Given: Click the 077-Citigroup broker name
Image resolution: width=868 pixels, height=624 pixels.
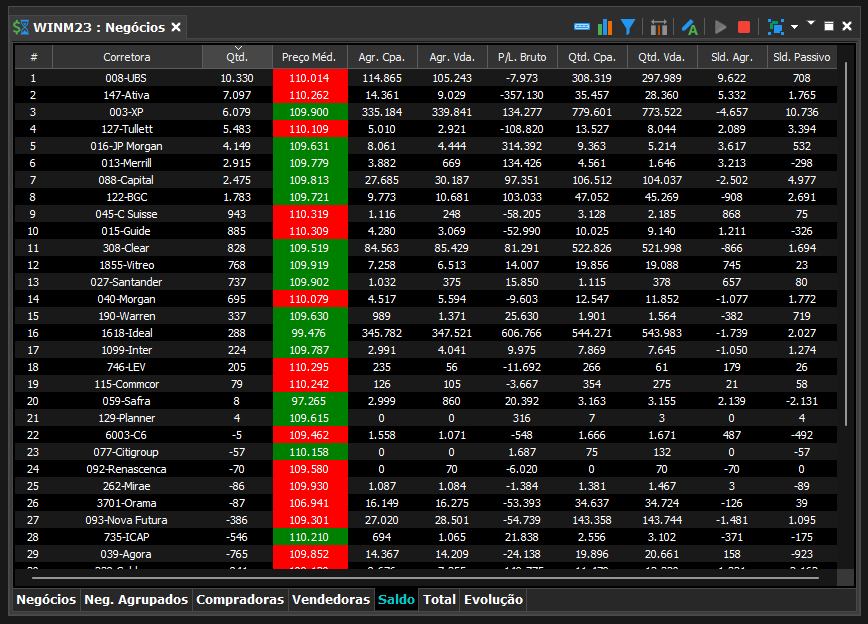Looking at the screenshot, I should [126, 452].
